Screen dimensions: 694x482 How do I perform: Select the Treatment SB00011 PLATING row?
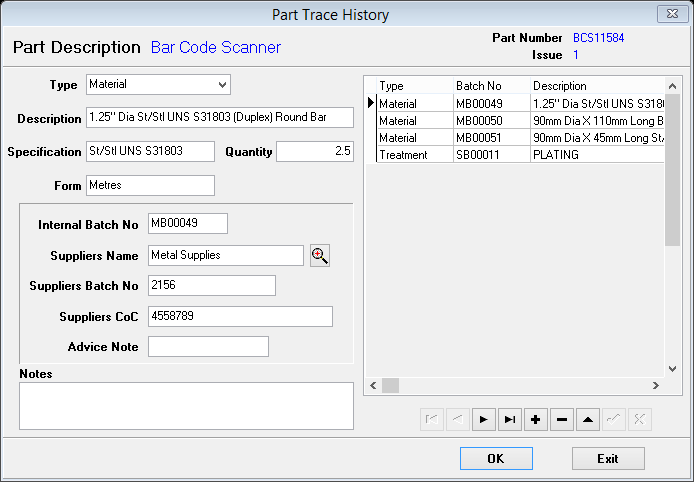(x=490, y=154)
